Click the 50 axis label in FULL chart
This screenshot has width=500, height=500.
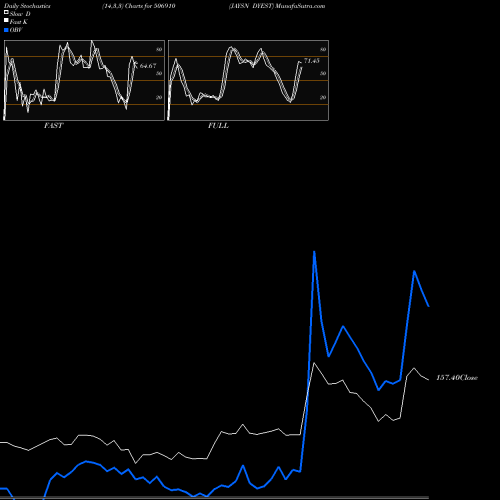[323, 73]
